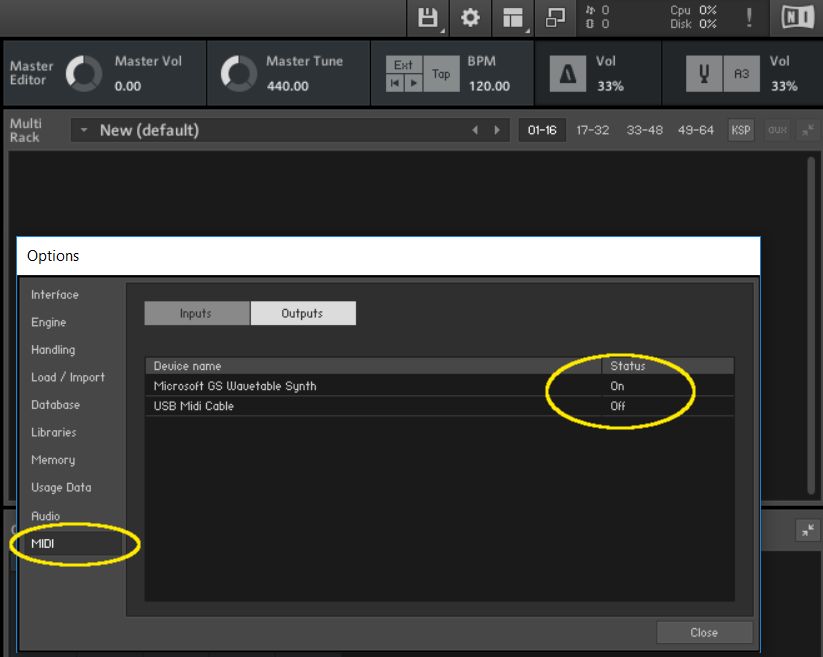Switch to rack page 49-64
The image size is (823, 657).
pyautogui.click(x=695, y=130)
